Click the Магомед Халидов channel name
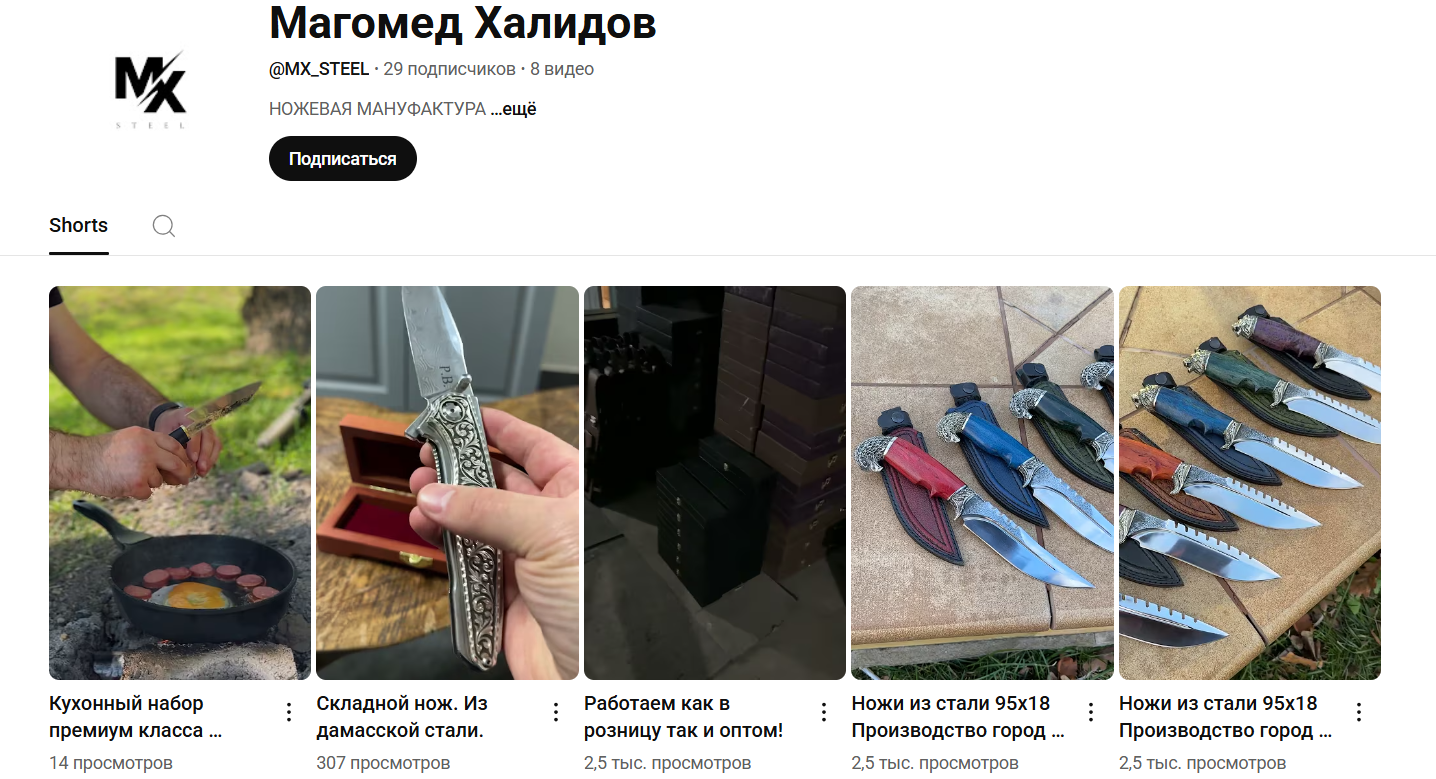1436x779 pixels. (x=463, y=22)
